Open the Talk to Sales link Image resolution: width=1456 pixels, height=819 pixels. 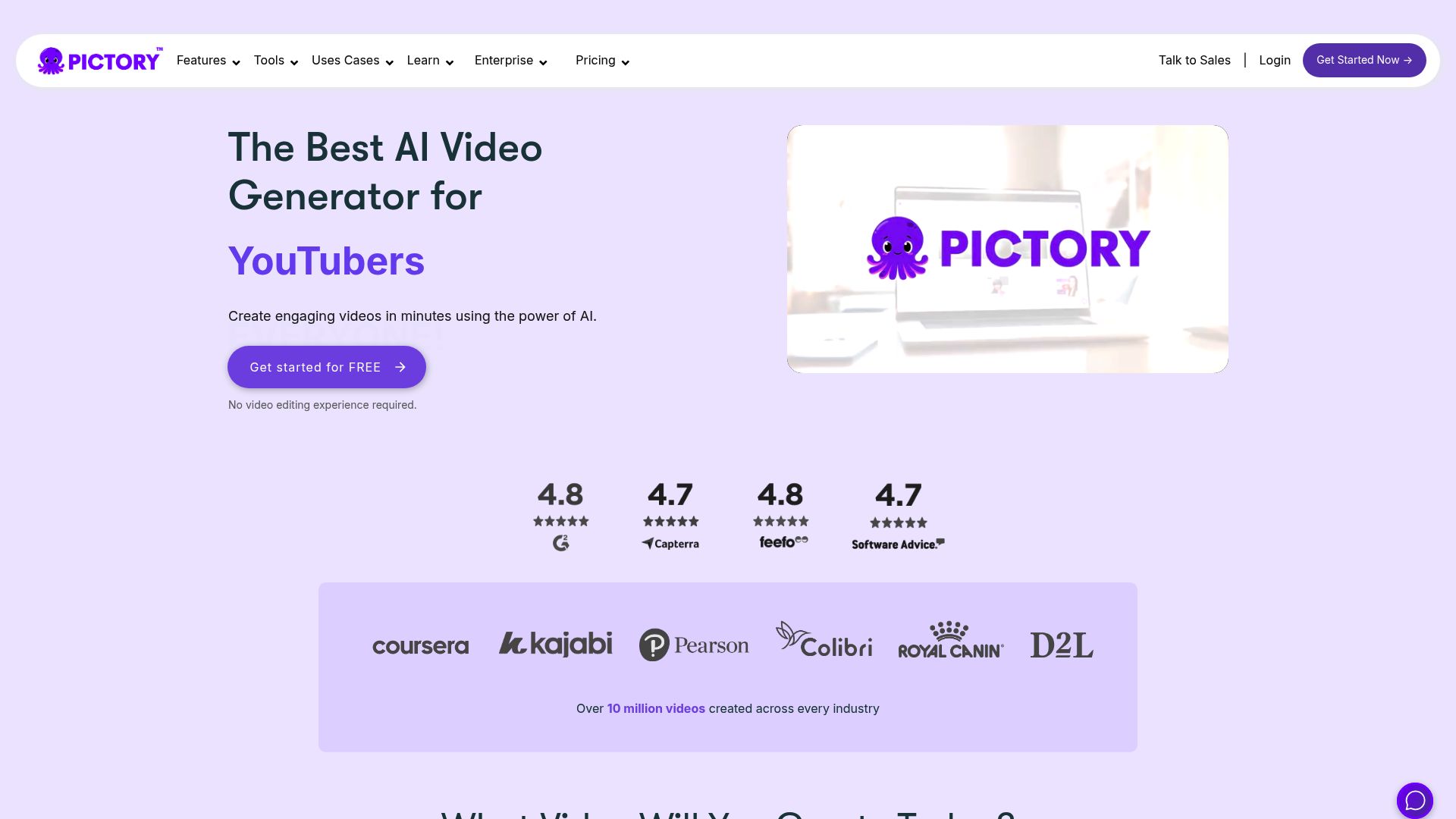click(1194, 60)
